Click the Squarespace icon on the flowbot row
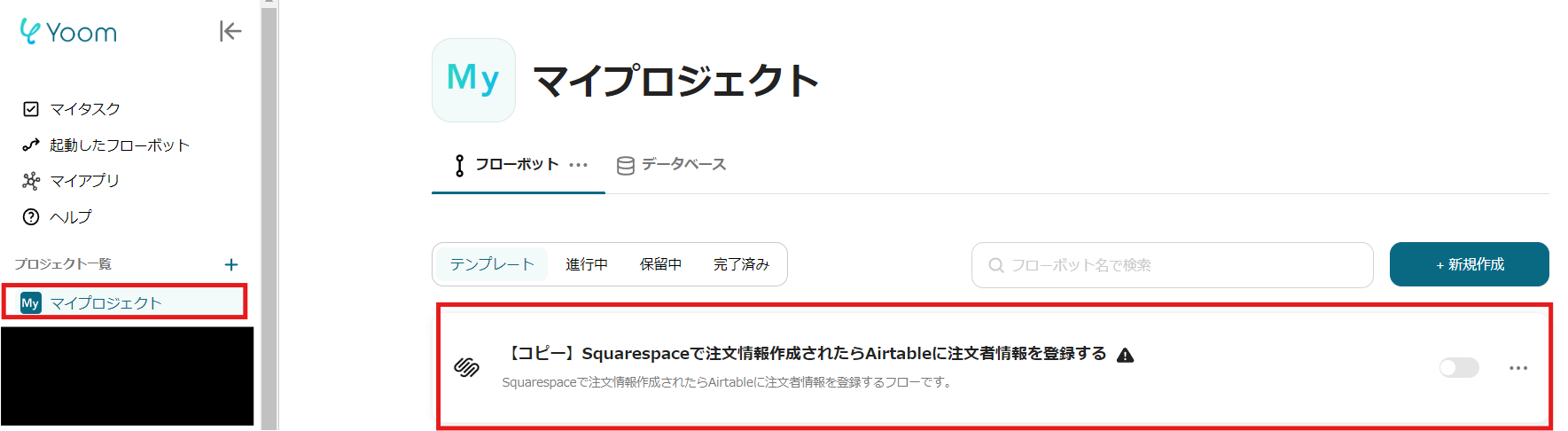The image size is (1568, 431). point(467,367)
